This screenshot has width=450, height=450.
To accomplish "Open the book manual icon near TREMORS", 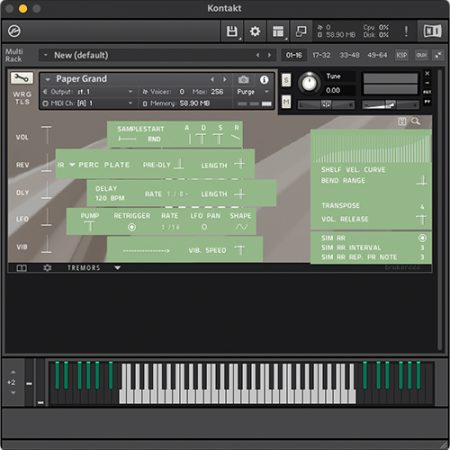I will [22, 268].
